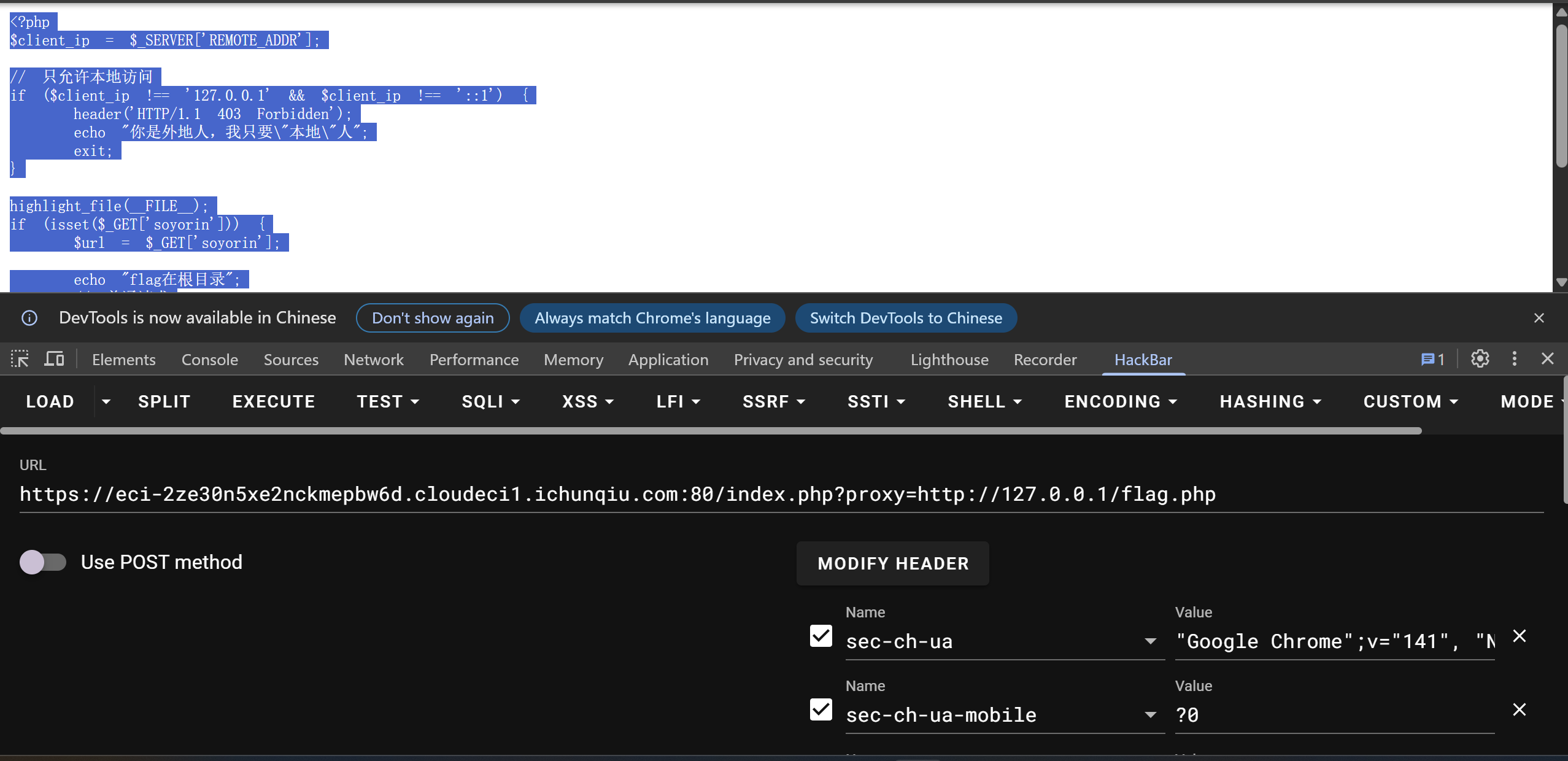Open the ENCODING dropdown menu
The height and width of the screenshot is (761, 1568).
click(x=1120, y=401)
